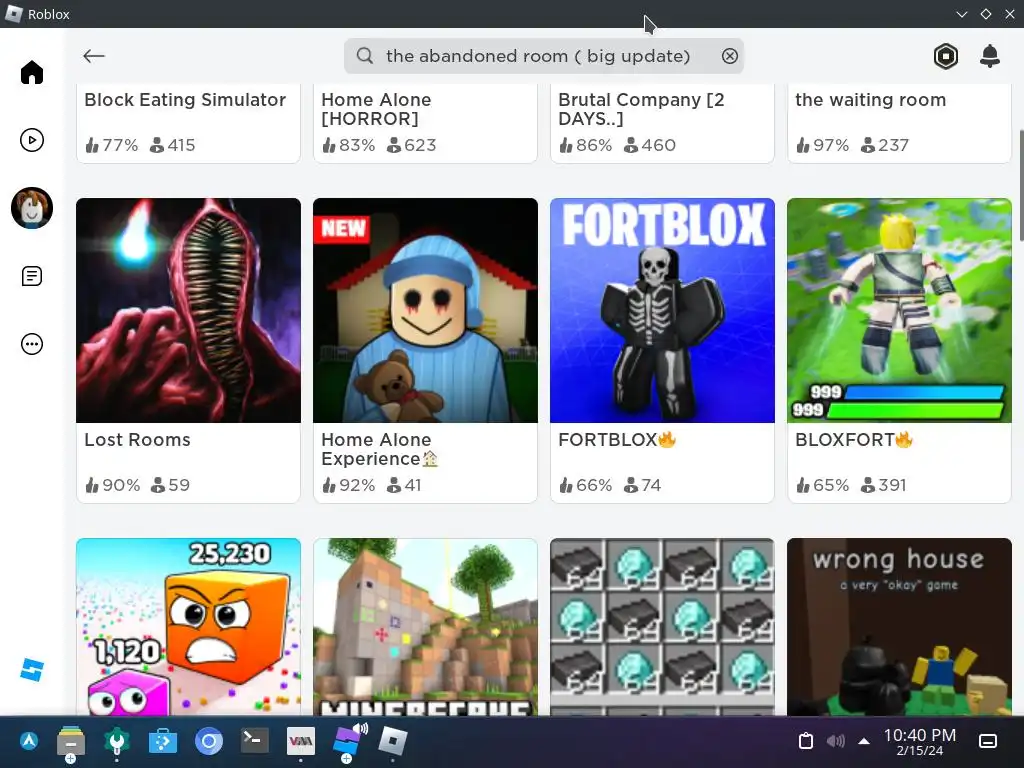Image resolution: width=1024 pixels, height=768 pixels.
Task: Click the volume tray icon
Action: (x=835, y=741)
